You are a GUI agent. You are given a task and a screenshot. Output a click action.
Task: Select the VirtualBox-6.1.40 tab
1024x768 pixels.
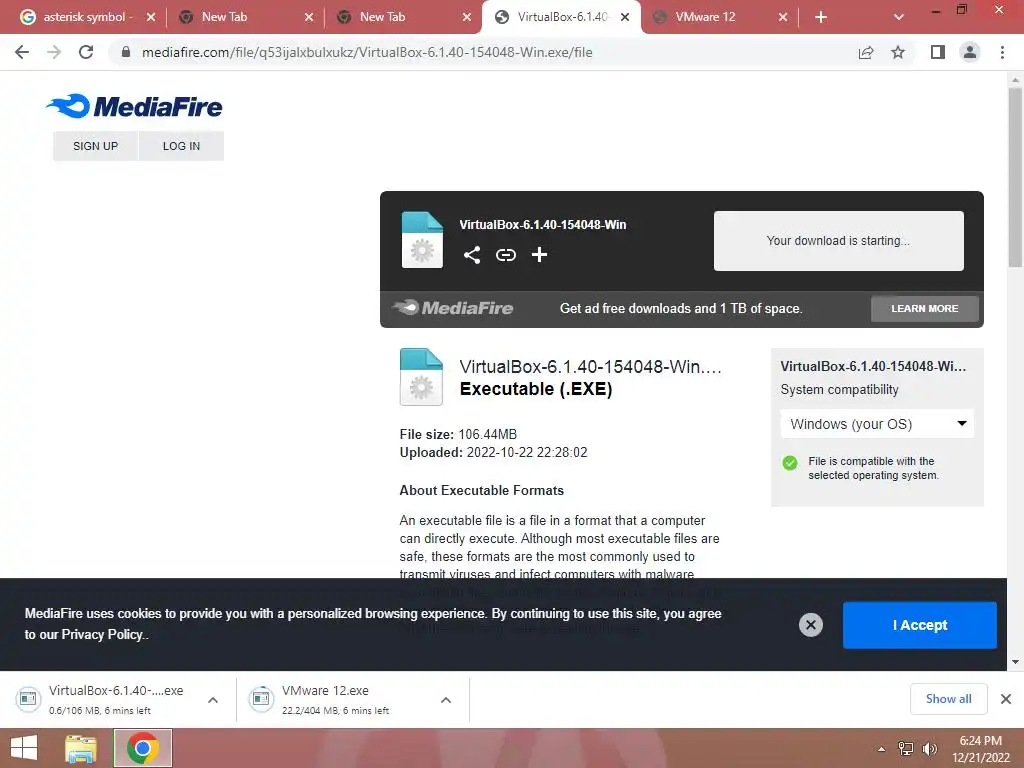pos(562,17)
